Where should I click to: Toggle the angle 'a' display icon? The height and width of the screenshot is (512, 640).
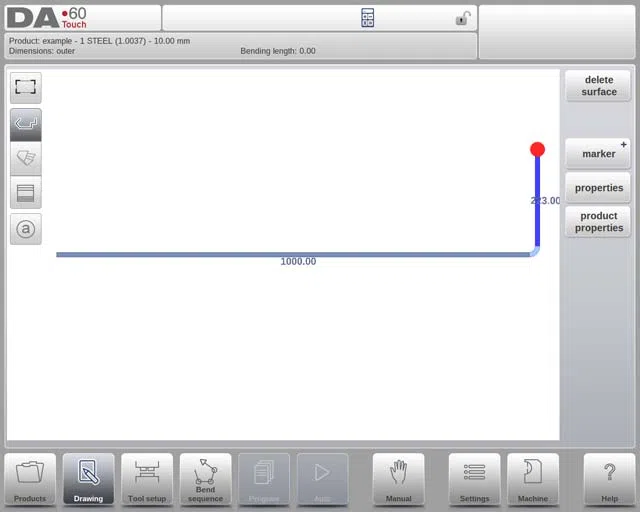coord(26,229)
